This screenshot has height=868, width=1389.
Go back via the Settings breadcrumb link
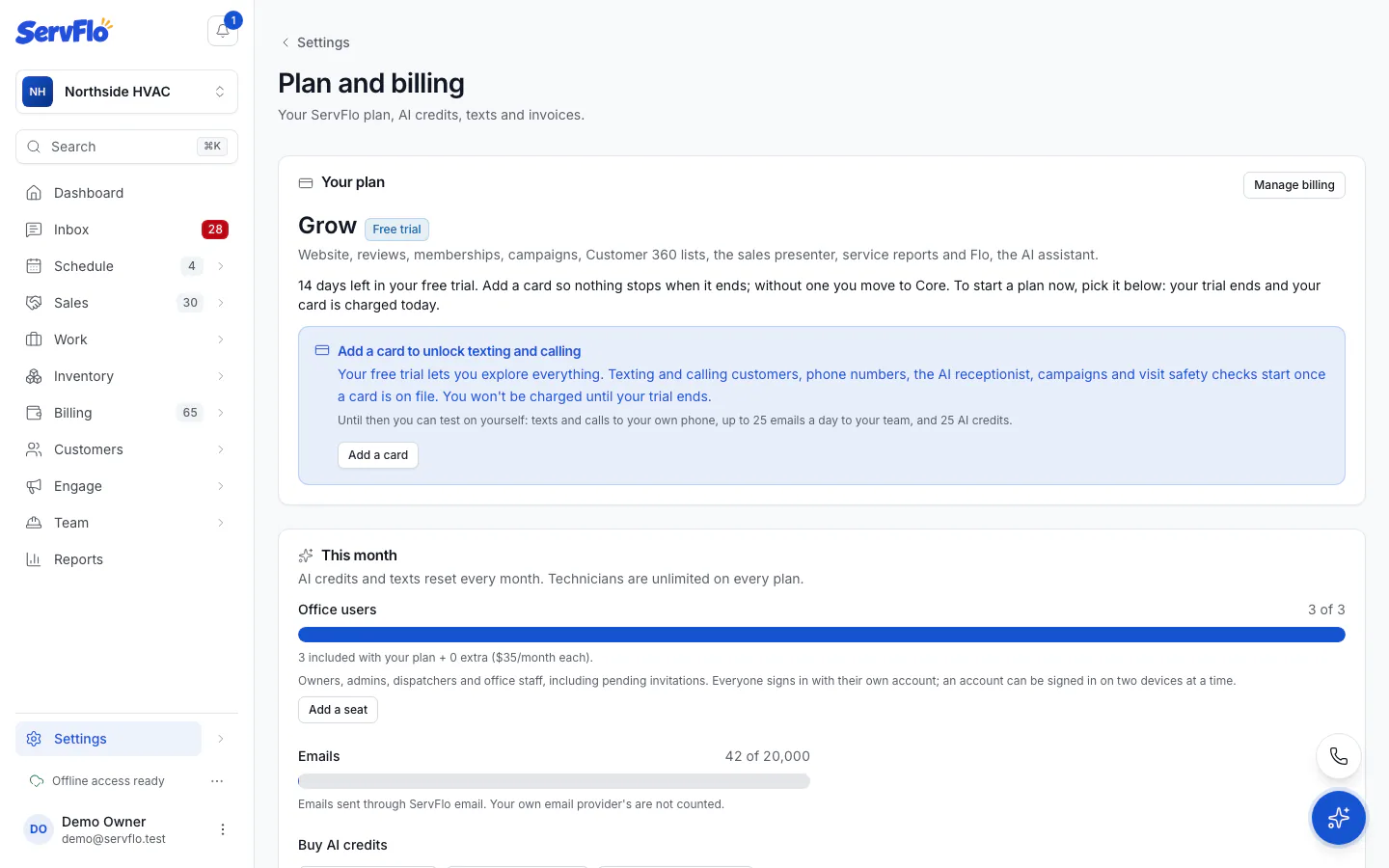[314, 42]
